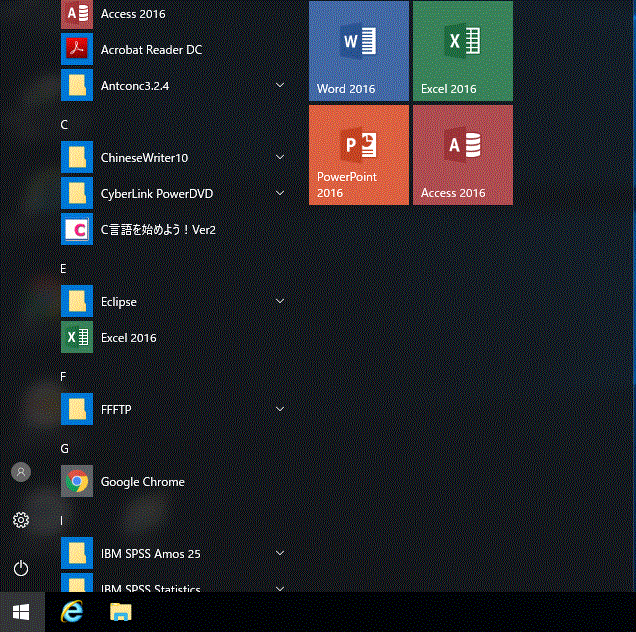Jump via the E letter header
The height and width of the screenshot is (632, 636).
point(63,269)
